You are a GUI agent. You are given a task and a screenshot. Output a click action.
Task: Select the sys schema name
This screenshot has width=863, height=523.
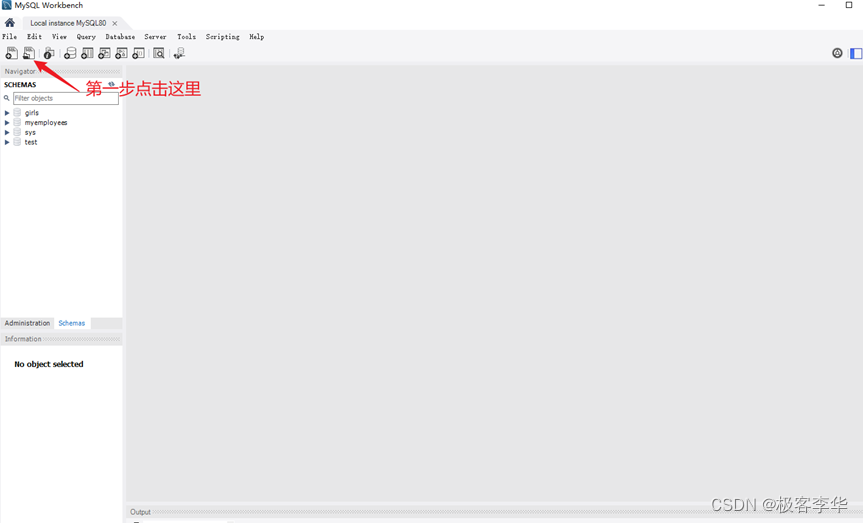tap(30, 132)
